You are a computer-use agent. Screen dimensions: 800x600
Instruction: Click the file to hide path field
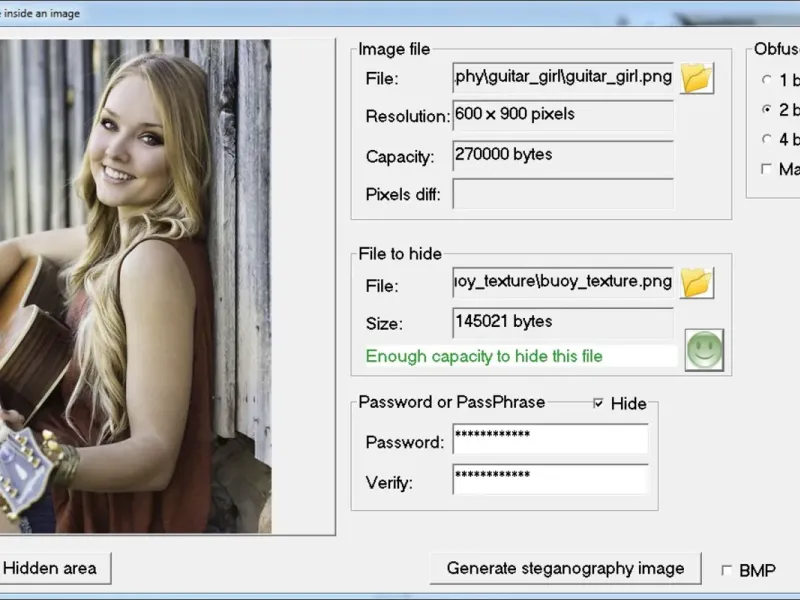(x=563, y=282)
